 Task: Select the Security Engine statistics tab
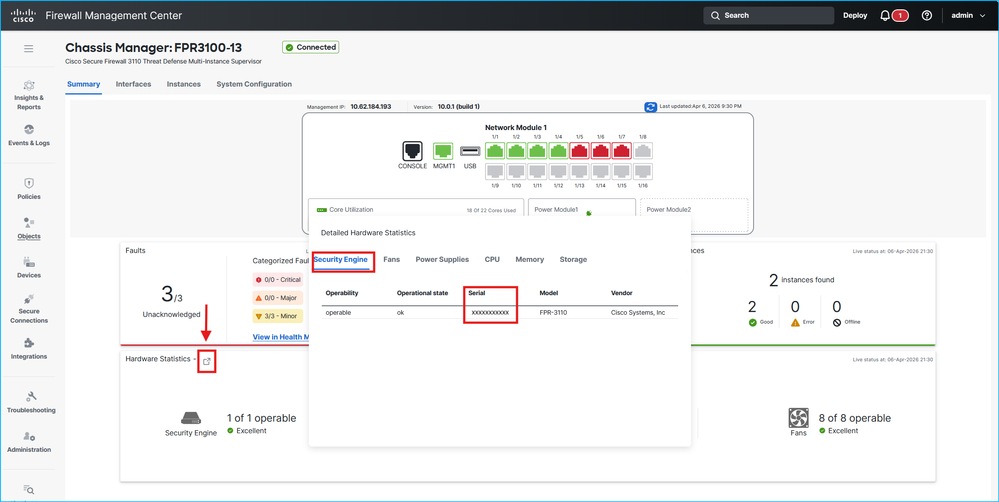[340, 260]
